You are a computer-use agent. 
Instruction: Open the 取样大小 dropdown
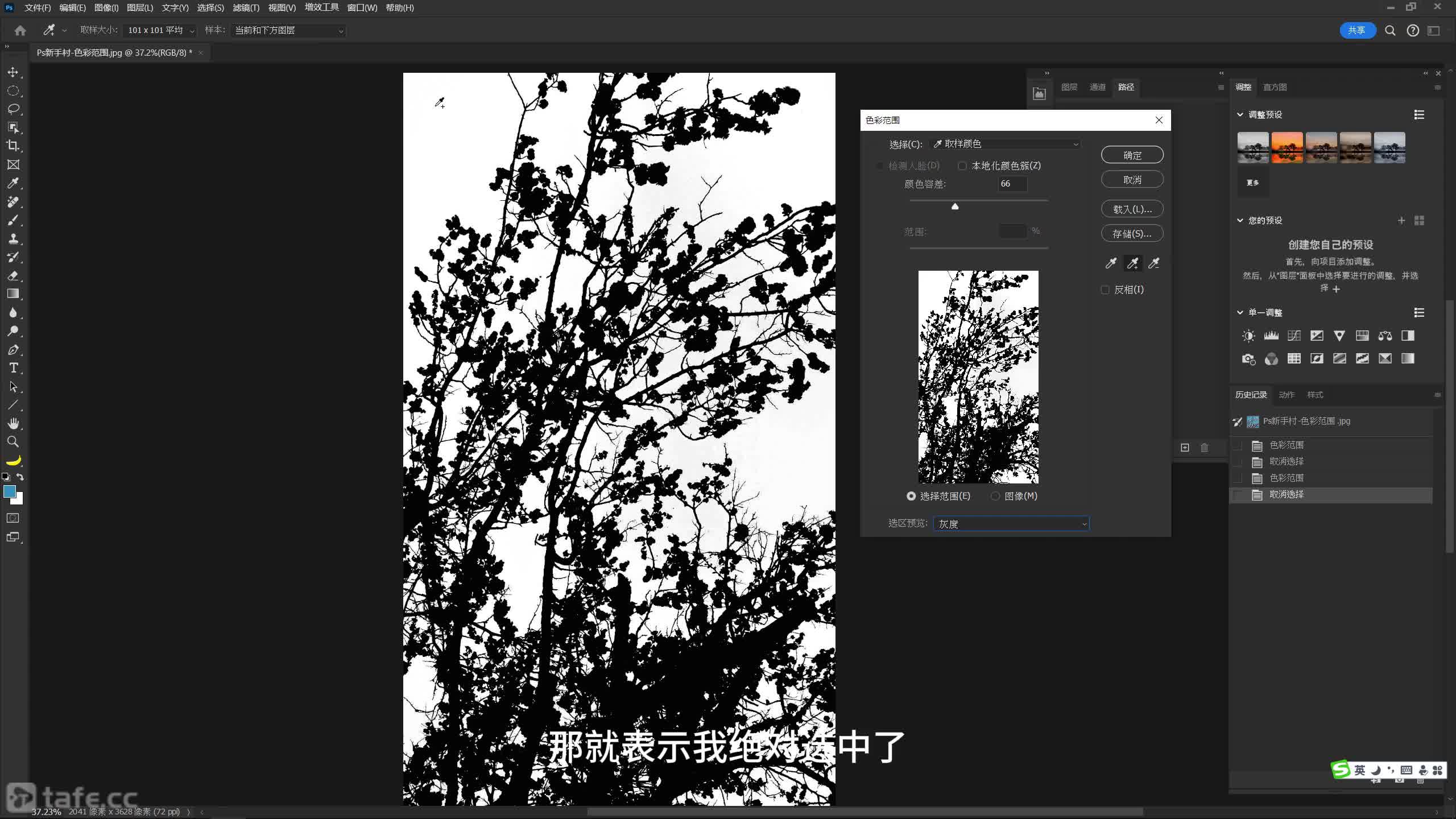click(x=160, y=31)
